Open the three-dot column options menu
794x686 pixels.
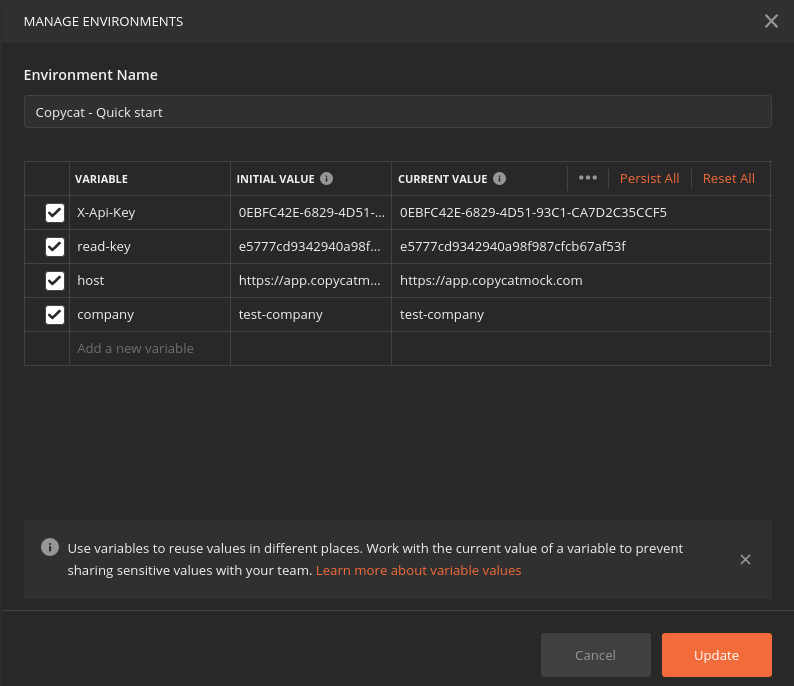588,178
